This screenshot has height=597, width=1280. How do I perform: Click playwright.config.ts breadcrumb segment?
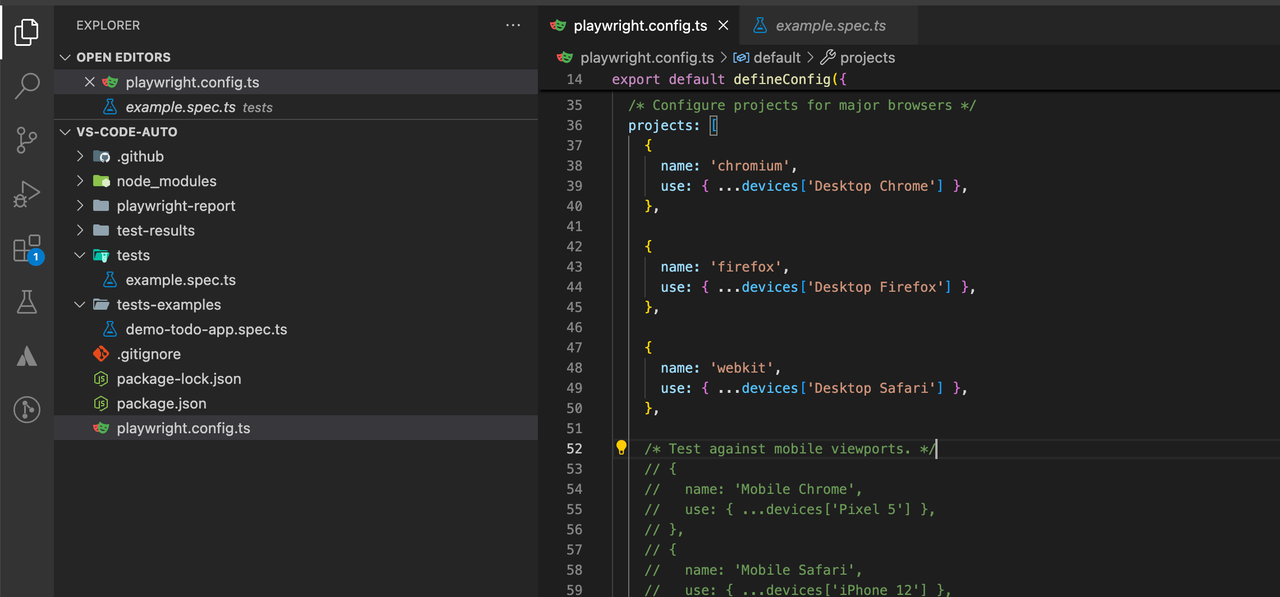point(646,57)
